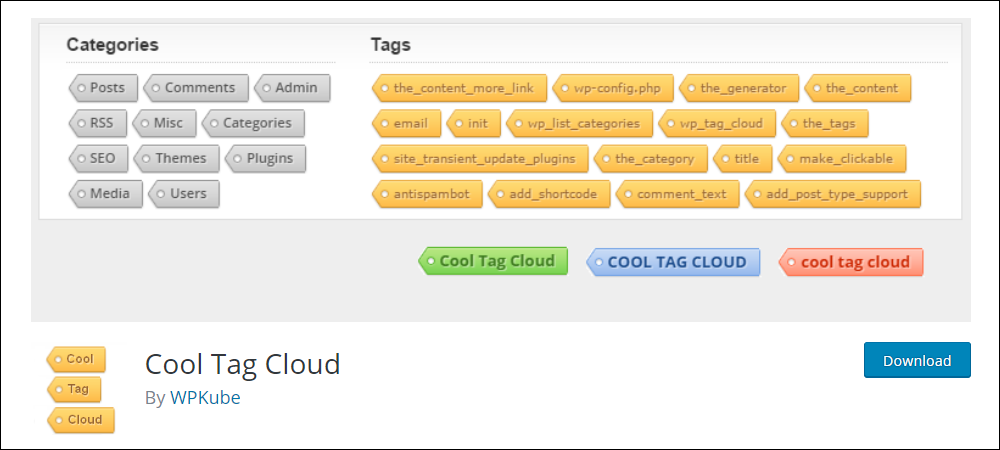Viewport: 1000px width, 450px height.
Task: Select the site_transient_update_plugins tag
Action: pyautogui.click(x=480, y=159)
